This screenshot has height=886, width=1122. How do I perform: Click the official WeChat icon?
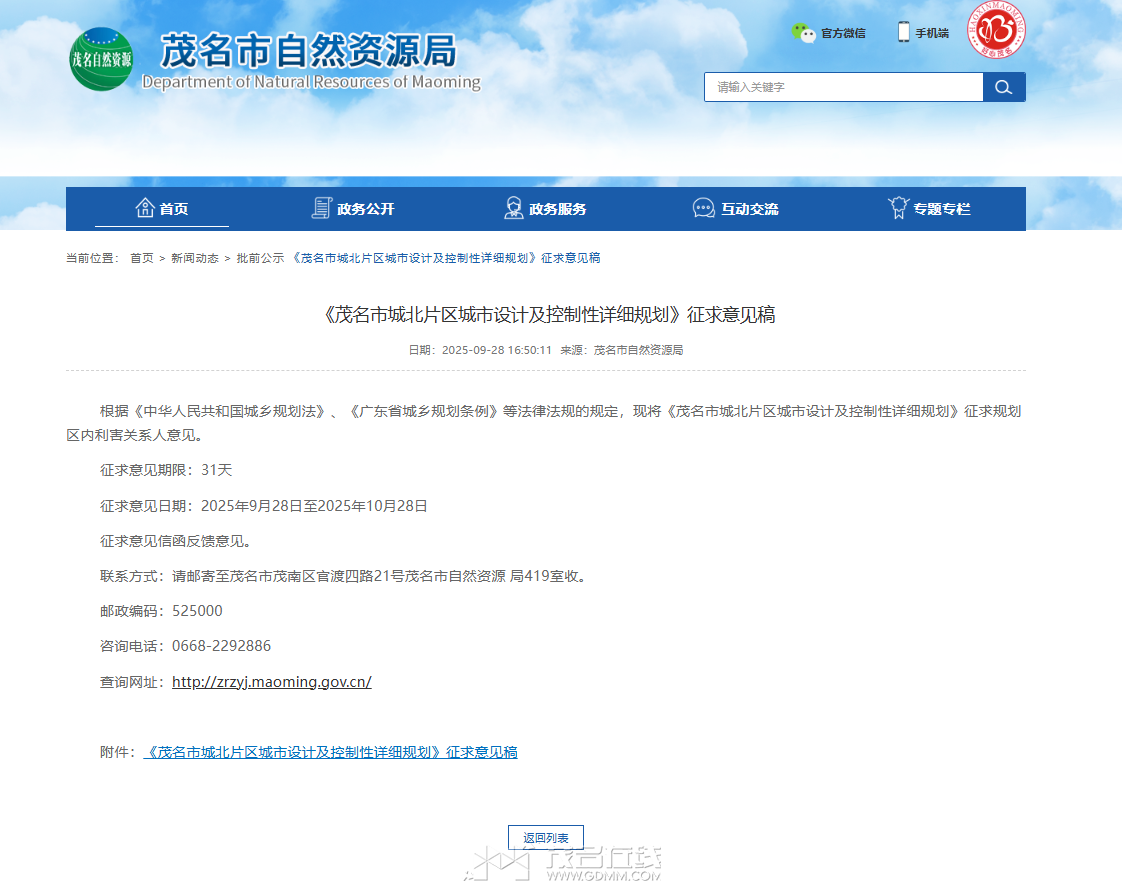804,33
